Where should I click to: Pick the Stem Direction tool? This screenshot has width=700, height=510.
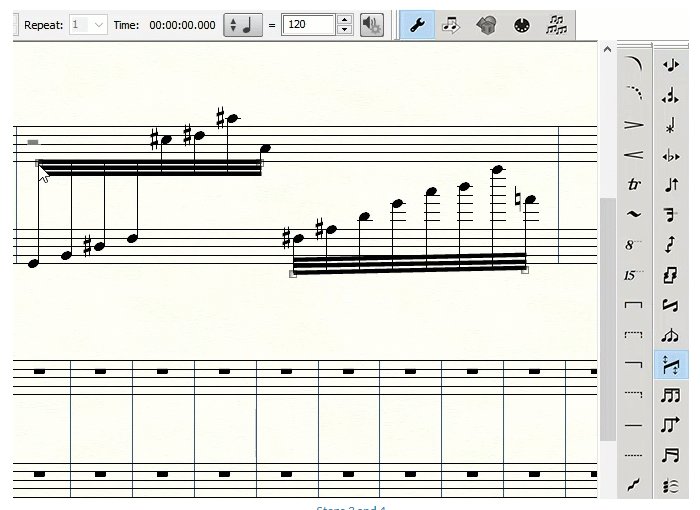(x=671, y=245)
